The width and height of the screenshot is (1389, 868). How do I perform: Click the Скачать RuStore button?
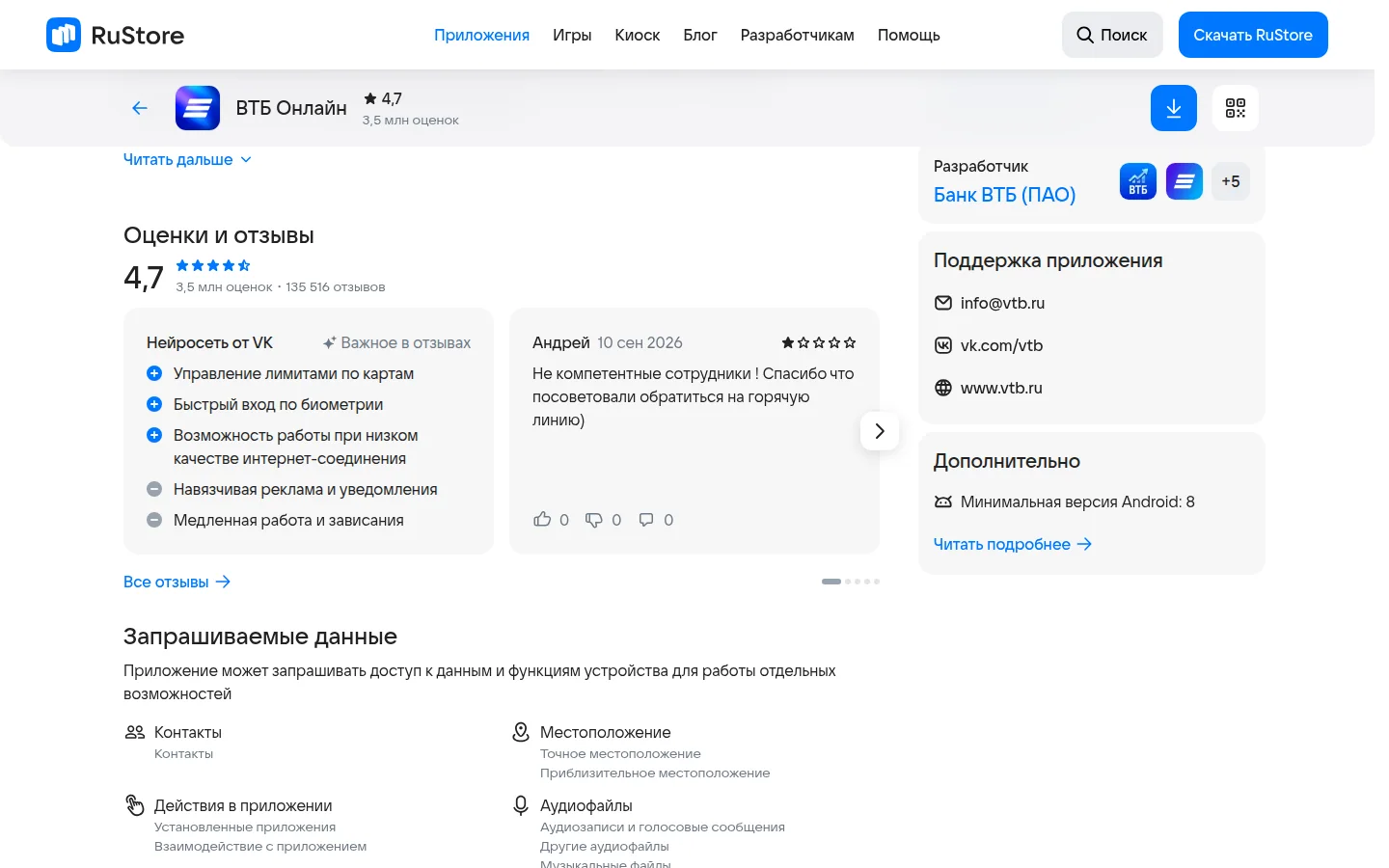[x=1253, y=35]
